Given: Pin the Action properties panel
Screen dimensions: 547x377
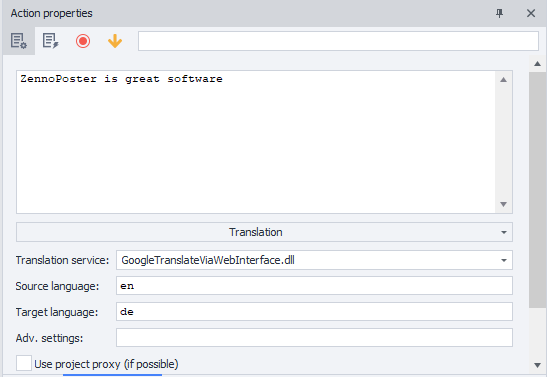Looking at the screenshot, I should click(500, 13).
